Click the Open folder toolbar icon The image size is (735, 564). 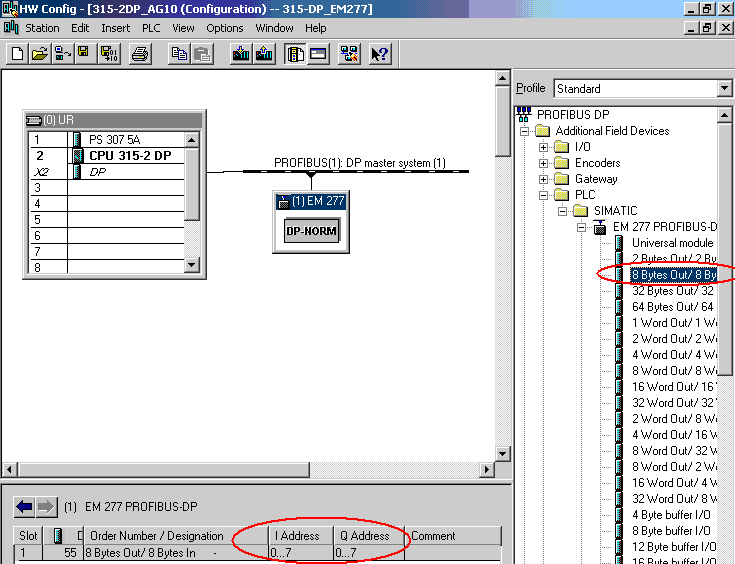click(x=39, y=54)
